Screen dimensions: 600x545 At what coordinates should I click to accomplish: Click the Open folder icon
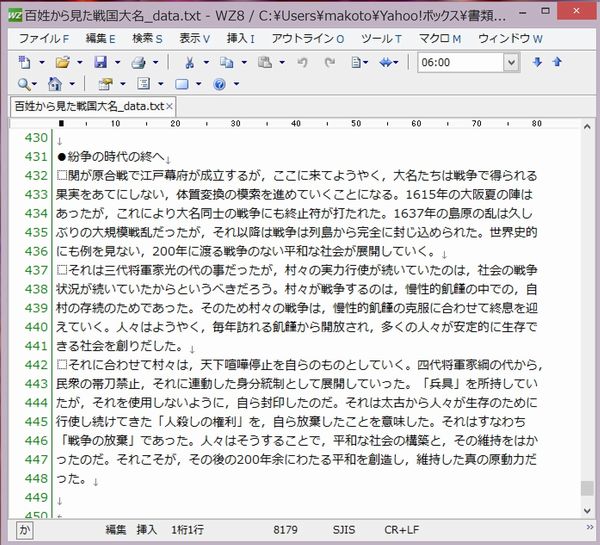[62, 62]
